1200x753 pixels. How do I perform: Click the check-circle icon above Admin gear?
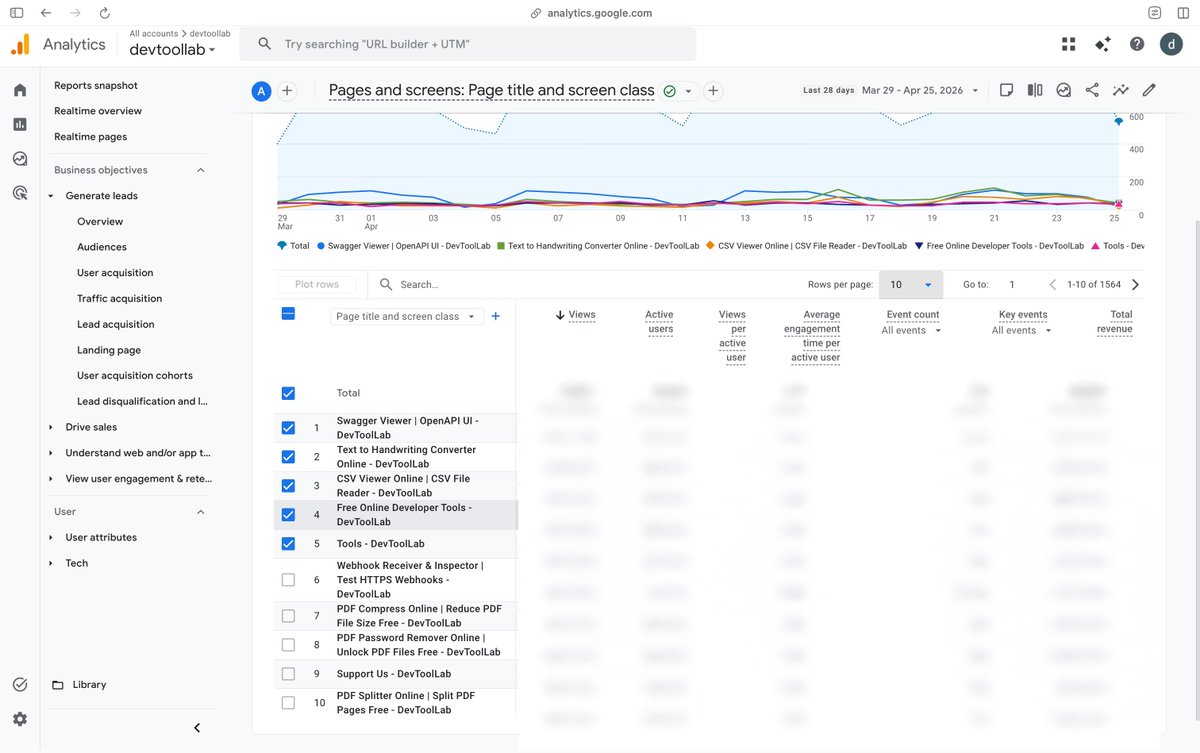[x=20, y=685]
